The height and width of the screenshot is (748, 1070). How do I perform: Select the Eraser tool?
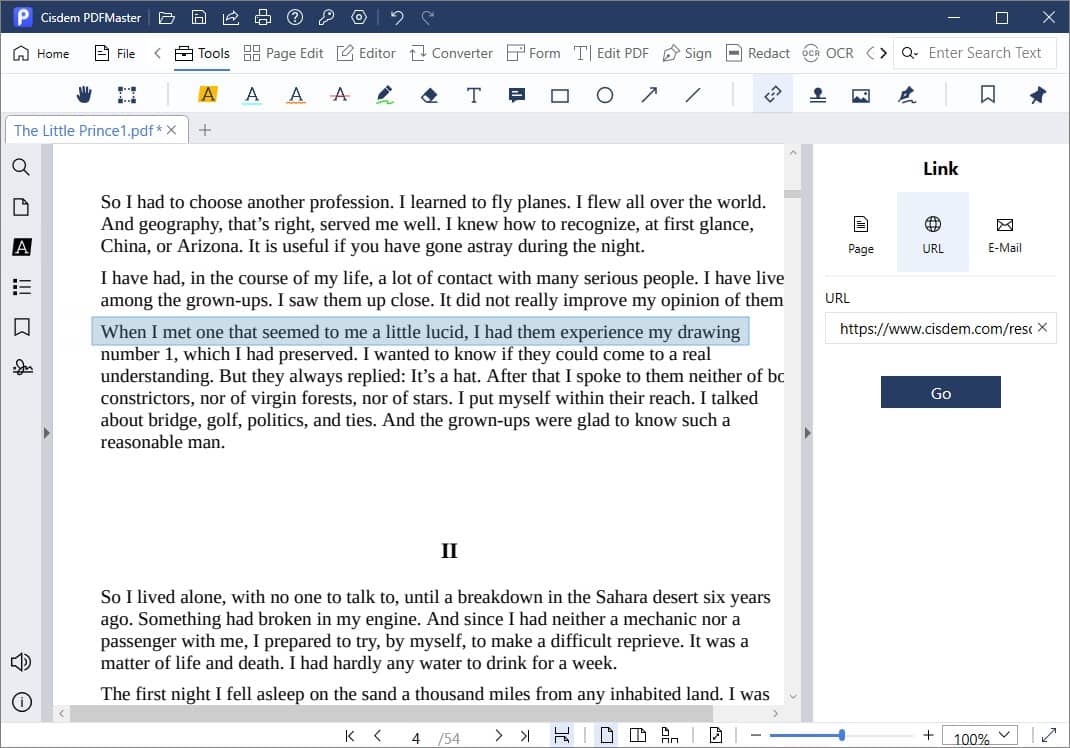coord(428,94)
